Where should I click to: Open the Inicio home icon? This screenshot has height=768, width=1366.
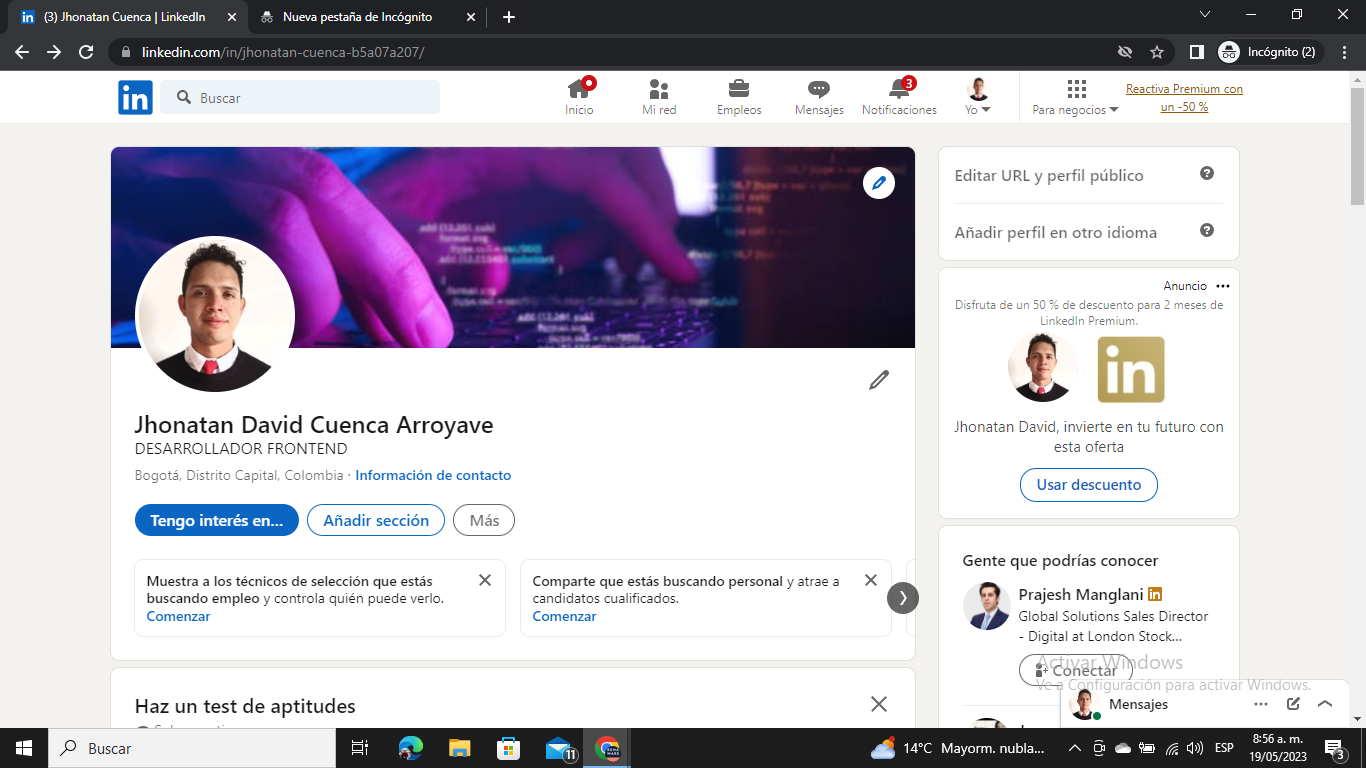click(x=579, y=97)
